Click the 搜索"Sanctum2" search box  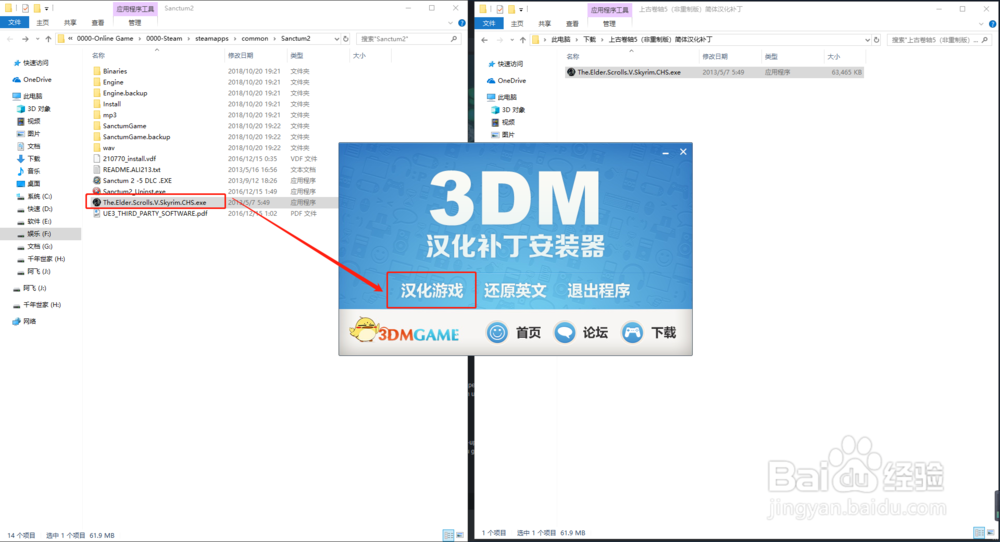[x=408, y=39]
